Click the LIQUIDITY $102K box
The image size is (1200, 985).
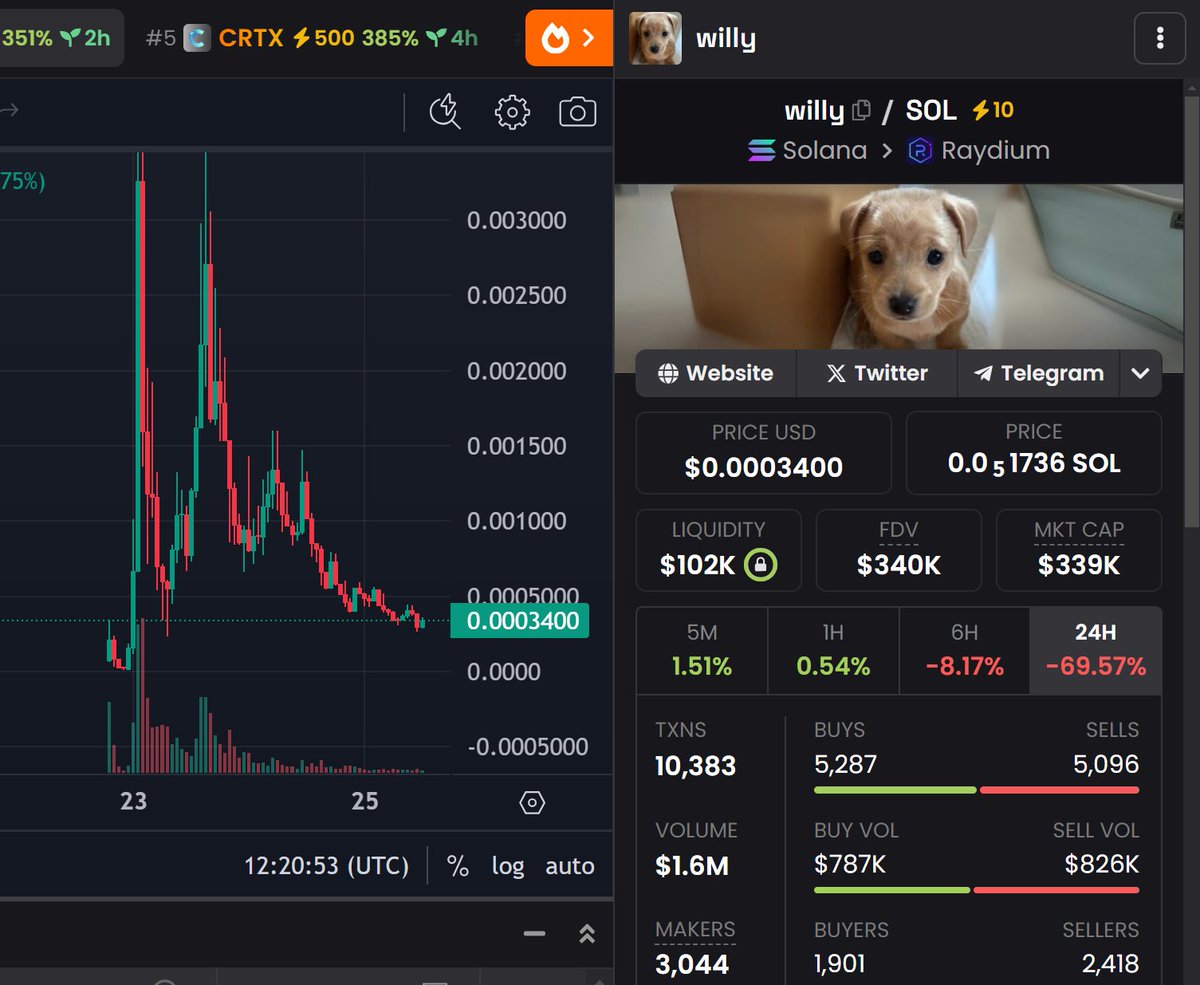[x=718, y=550]
